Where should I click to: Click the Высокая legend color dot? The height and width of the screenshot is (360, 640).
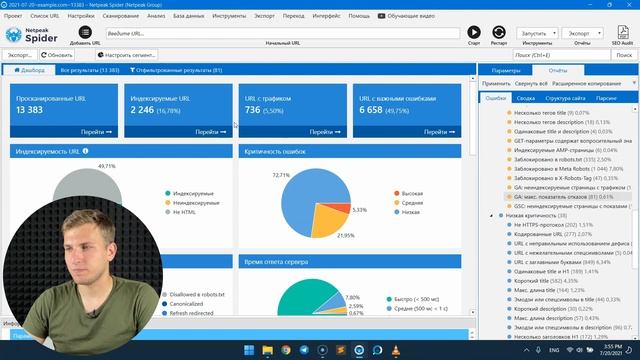(x=397, y=193)
